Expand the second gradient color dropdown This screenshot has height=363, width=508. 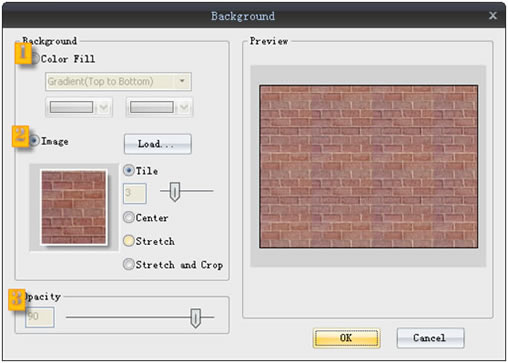coord(184,107)
